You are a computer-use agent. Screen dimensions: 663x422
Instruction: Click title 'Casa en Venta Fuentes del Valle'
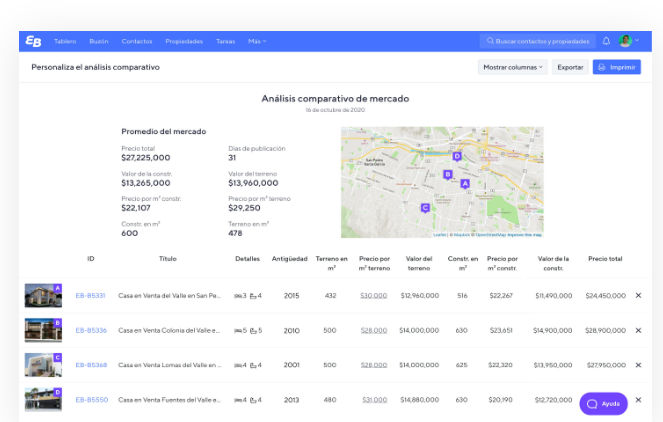169,400
